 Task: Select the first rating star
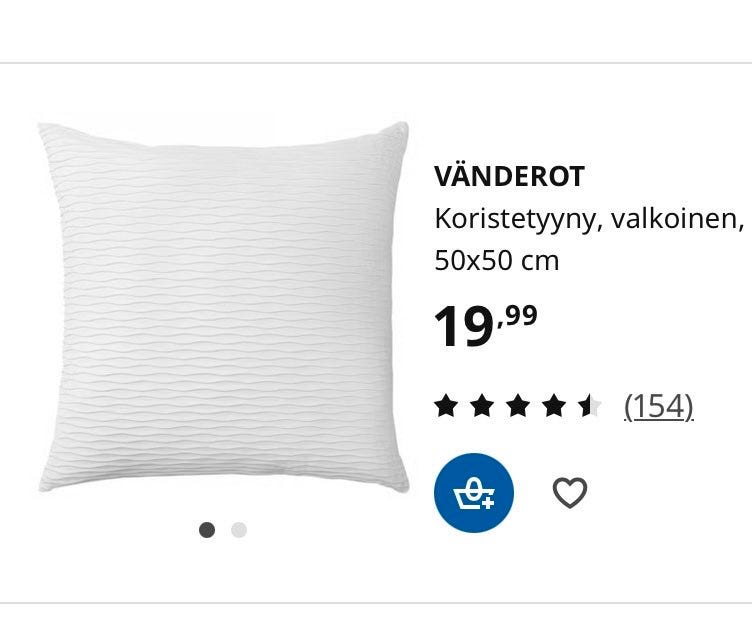pos(446,406)
